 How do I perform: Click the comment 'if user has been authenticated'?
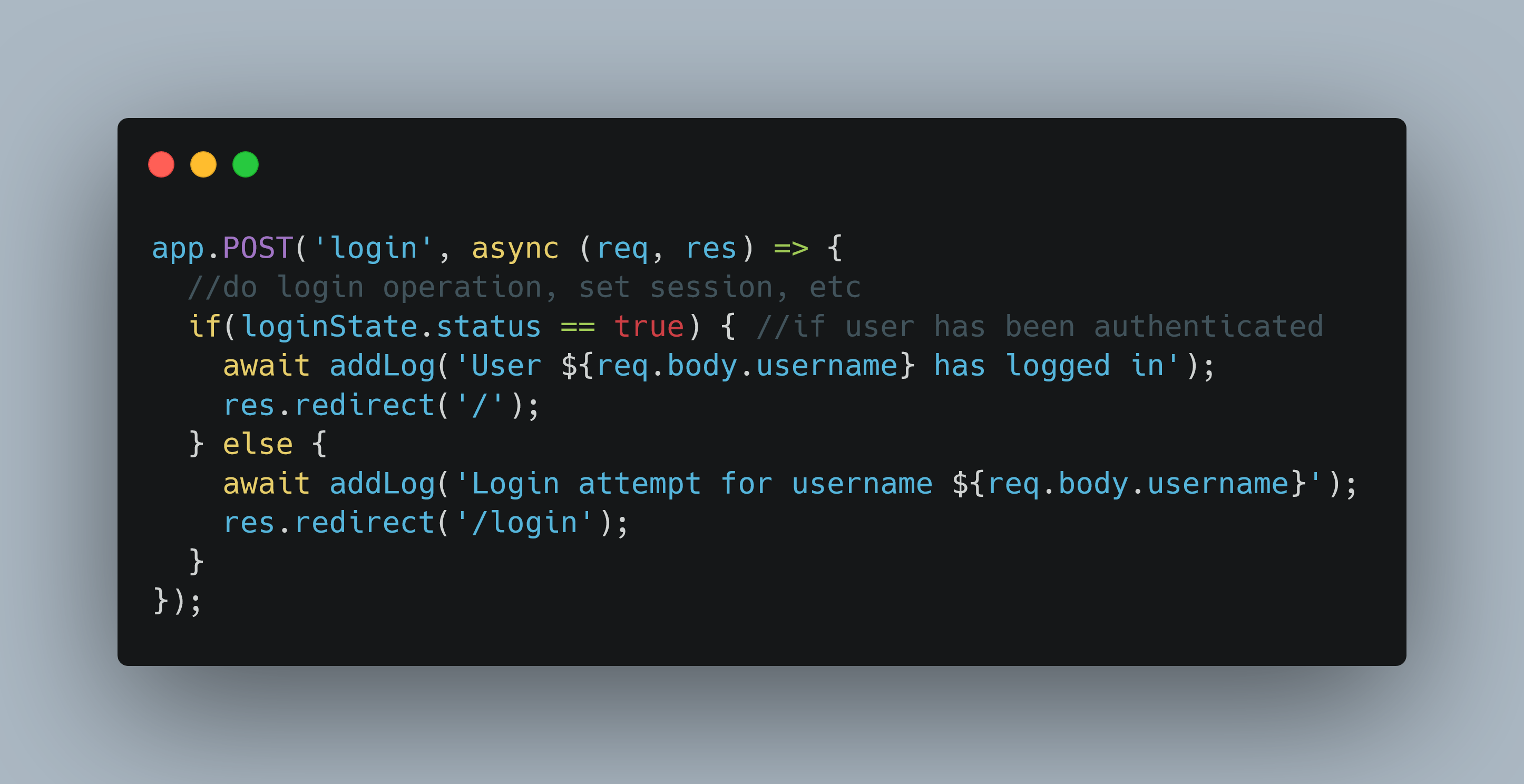click(1040, 327)
